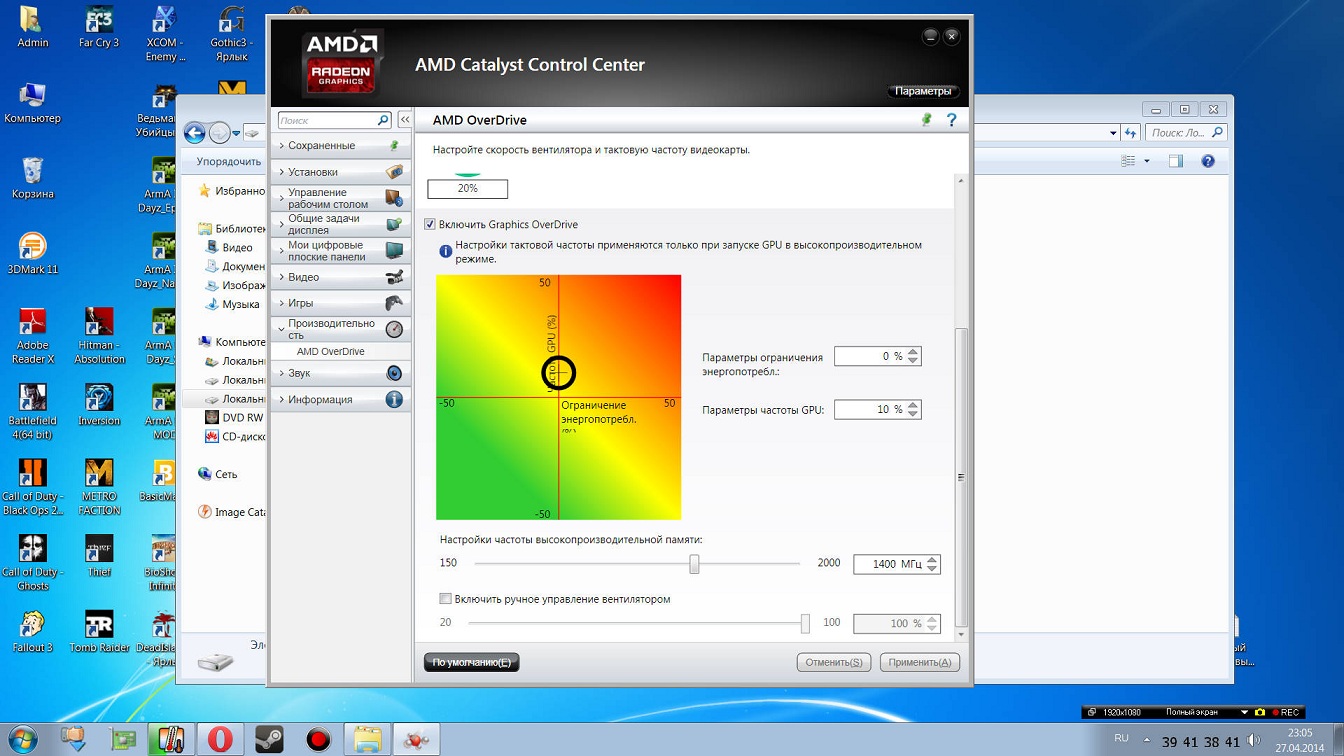Enable Включить ручное управление вентилятором checkbox
Viewport: 1344px width, 756px height.
pos(446,599)
